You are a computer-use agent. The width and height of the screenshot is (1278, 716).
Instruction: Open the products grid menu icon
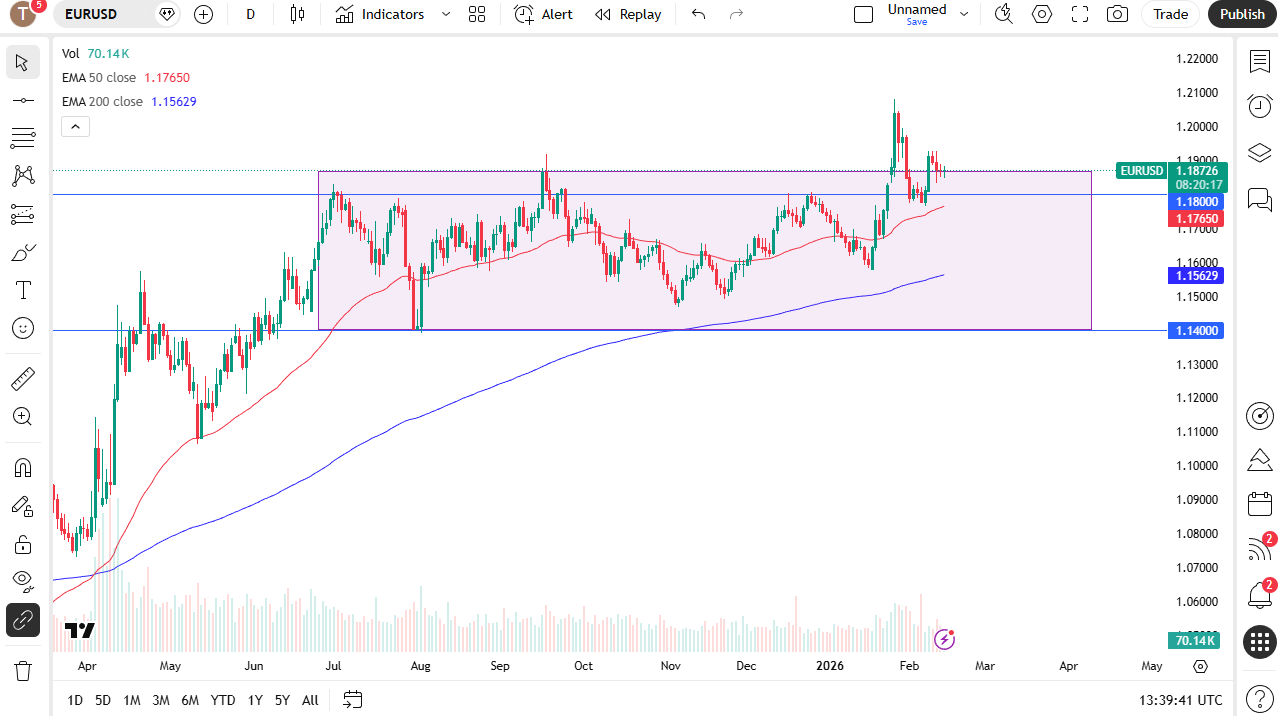(x=1259, y=642)
